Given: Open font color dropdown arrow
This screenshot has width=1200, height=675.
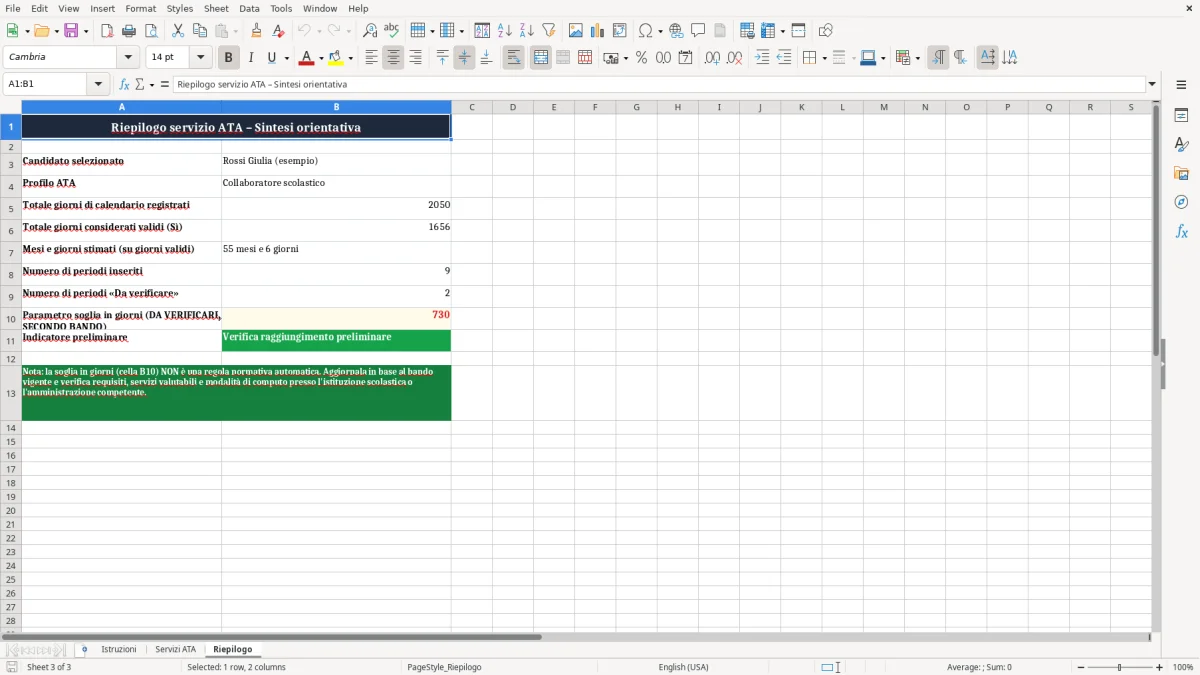Looking at the screenshot, I should pyautogui.click(x=321, y=58).
